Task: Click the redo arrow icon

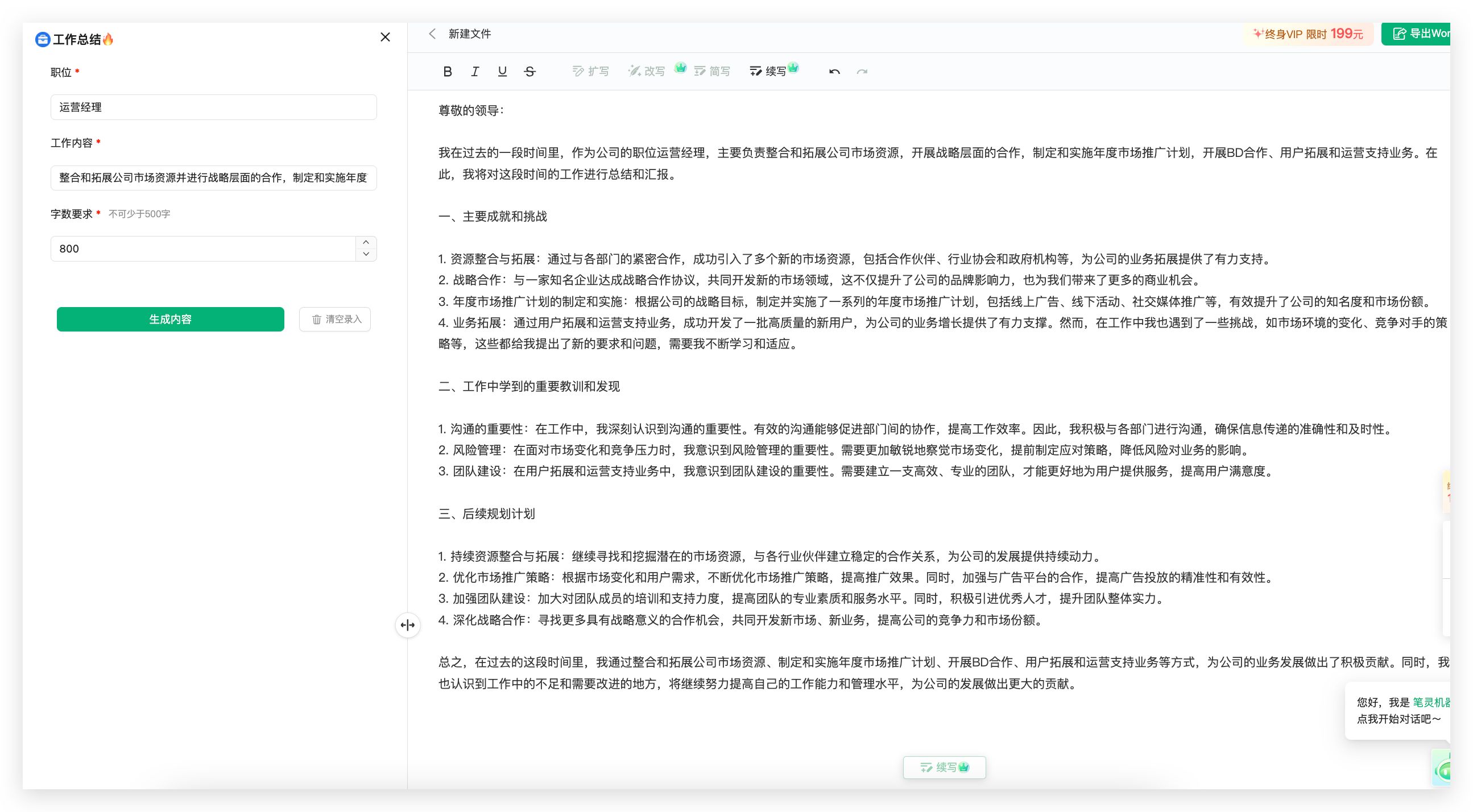Action: 862,72
